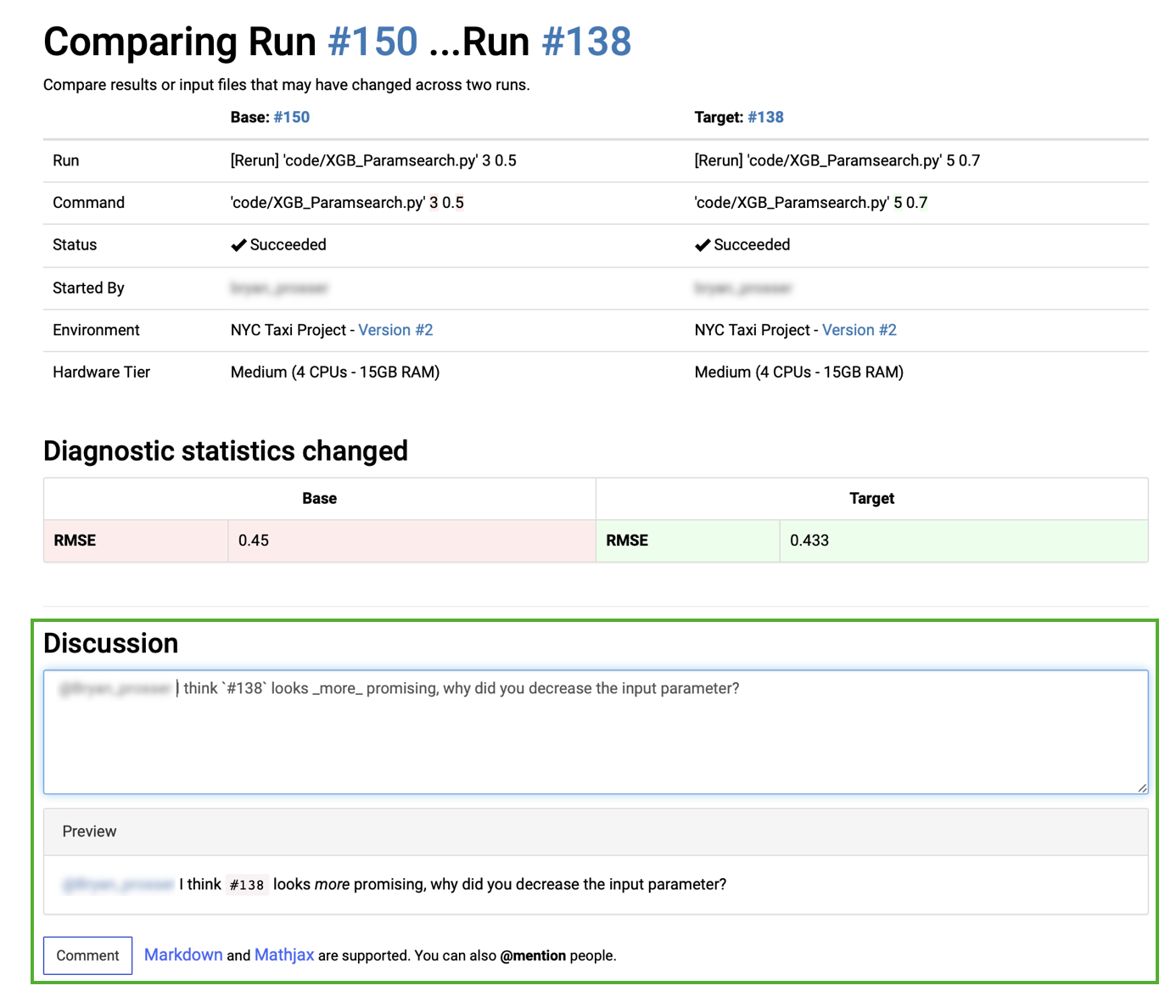Open the Mathjax help link
Screen dimensions: 1176x1008
click(x=284, y=955)
